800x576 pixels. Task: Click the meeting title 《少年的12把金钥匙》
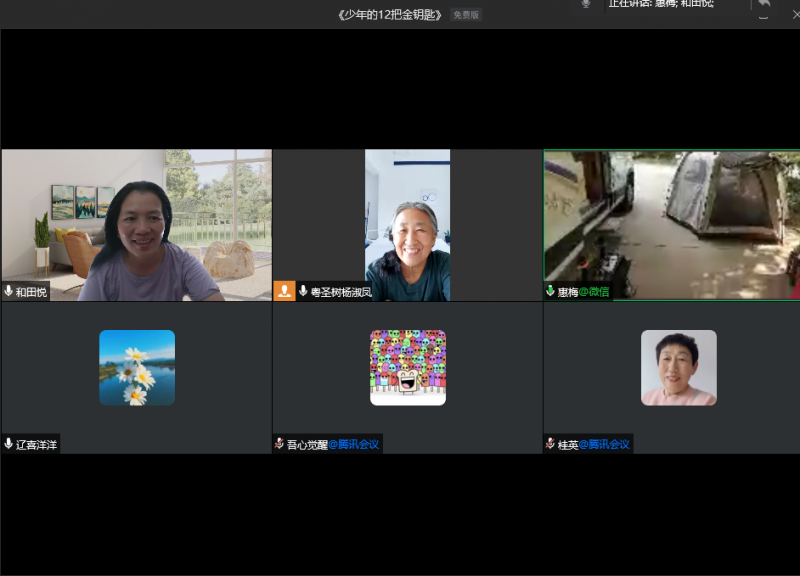pyautogui.click(x=390, y=15)
